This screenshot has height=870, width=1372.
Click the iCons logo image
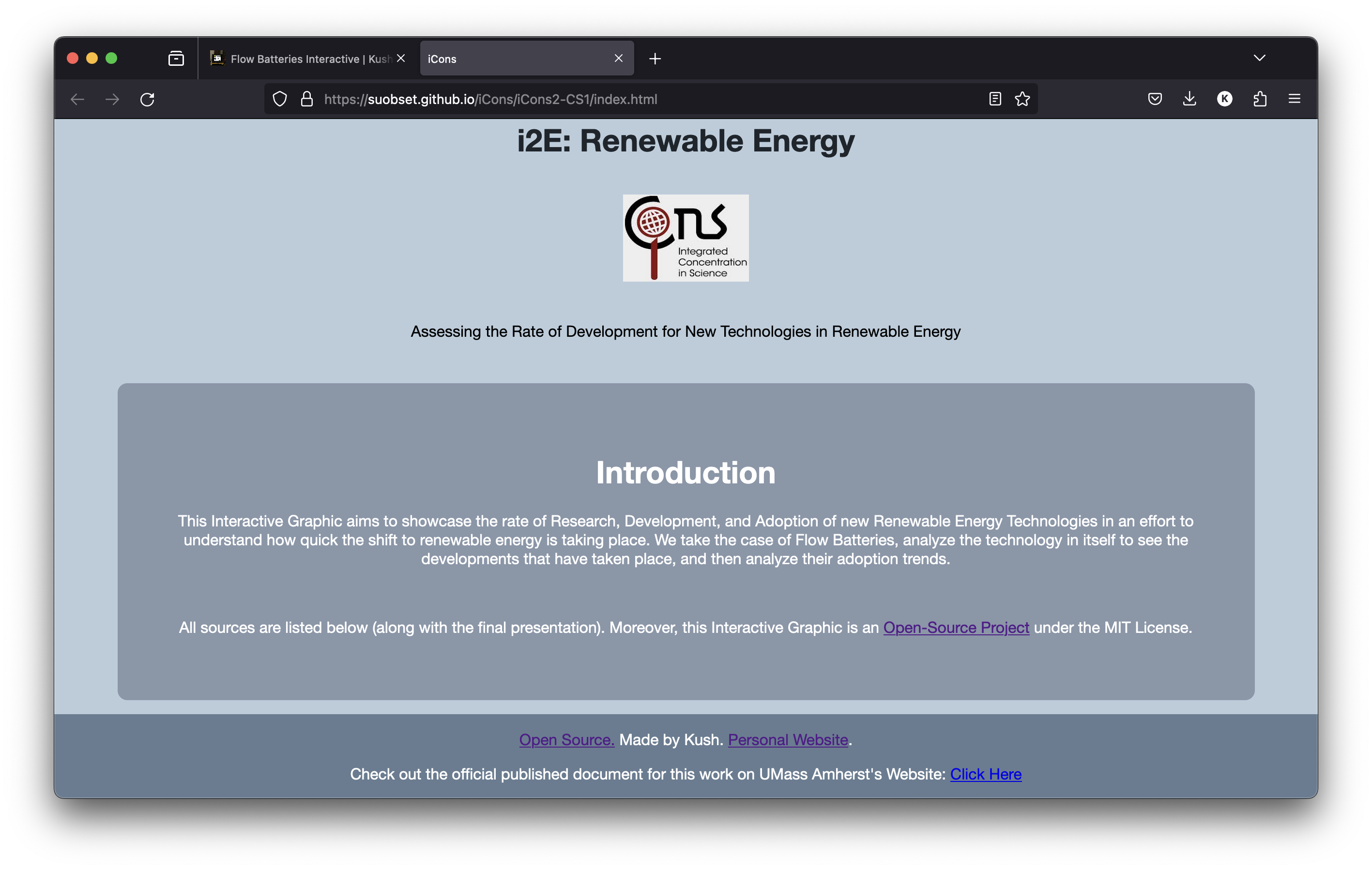686,238
